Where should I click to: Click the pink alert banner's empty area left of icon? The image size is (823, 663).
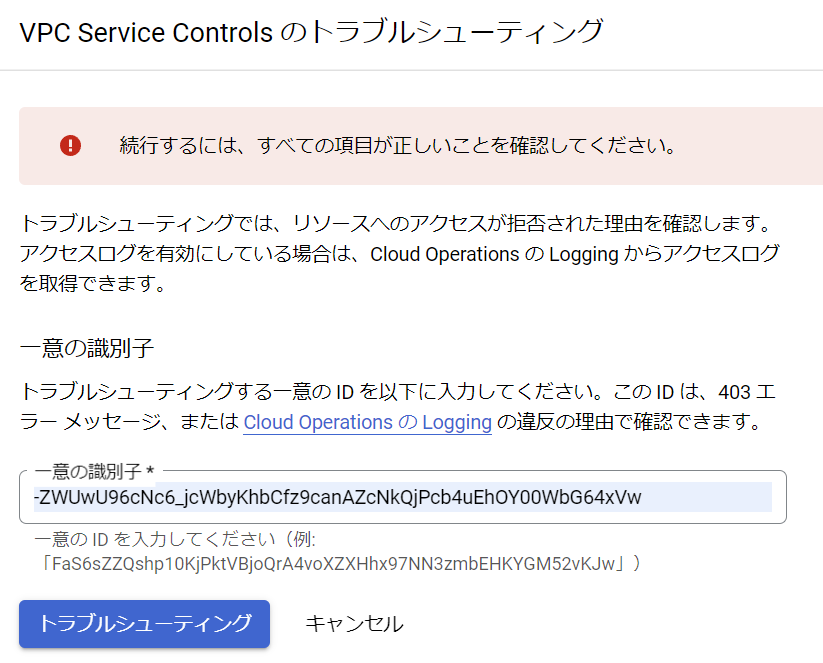pos(39,145)
